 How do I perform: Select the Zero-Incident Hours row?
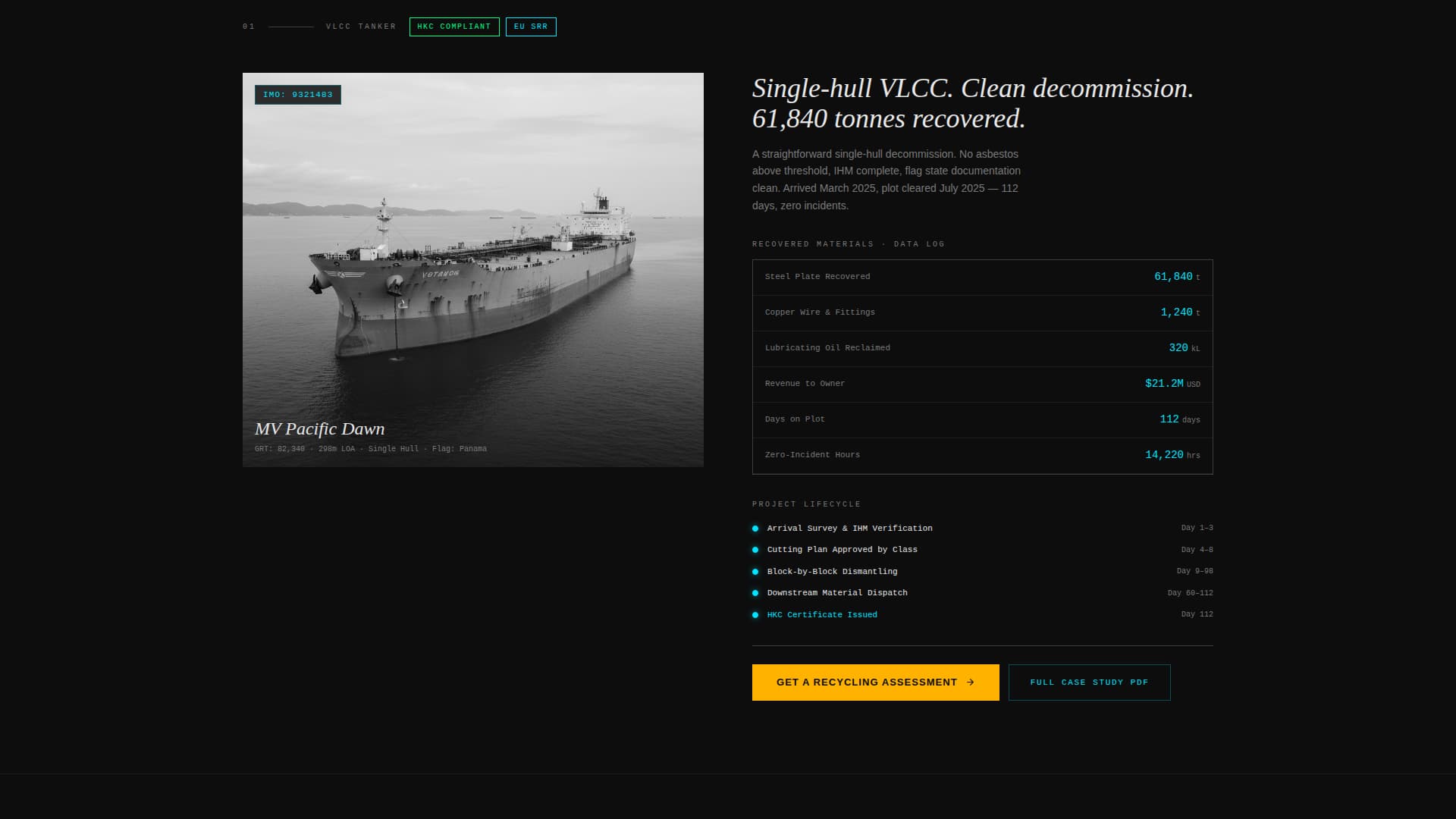(x=983, y=456)
